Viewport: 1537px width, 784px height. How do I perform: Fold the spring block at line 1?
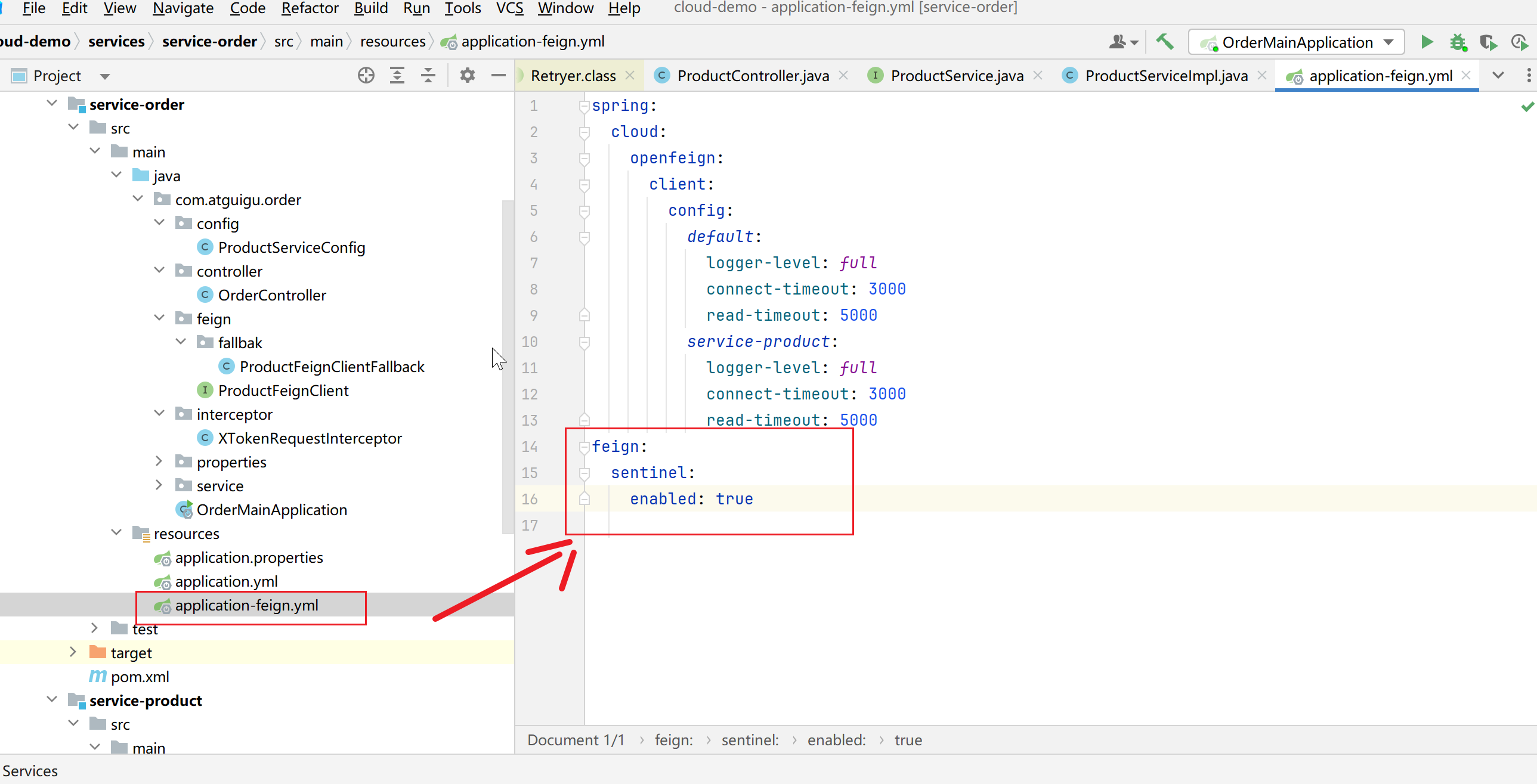(x=584, y=106)
